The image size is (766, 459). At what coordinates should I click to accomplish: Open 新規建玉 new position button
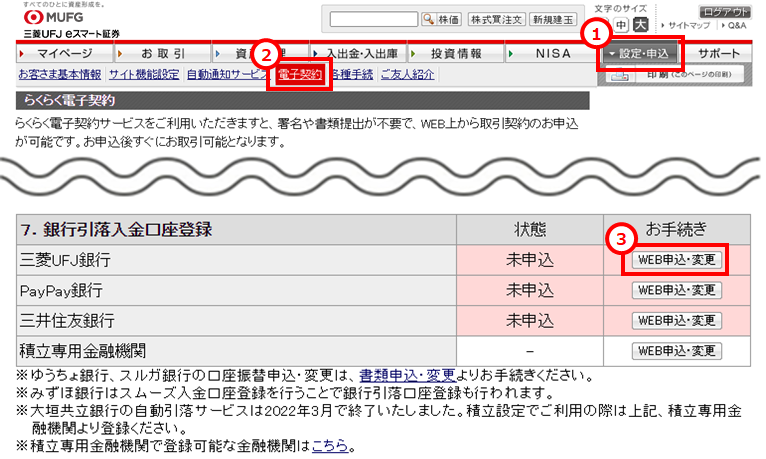click(x=553, y=20)
